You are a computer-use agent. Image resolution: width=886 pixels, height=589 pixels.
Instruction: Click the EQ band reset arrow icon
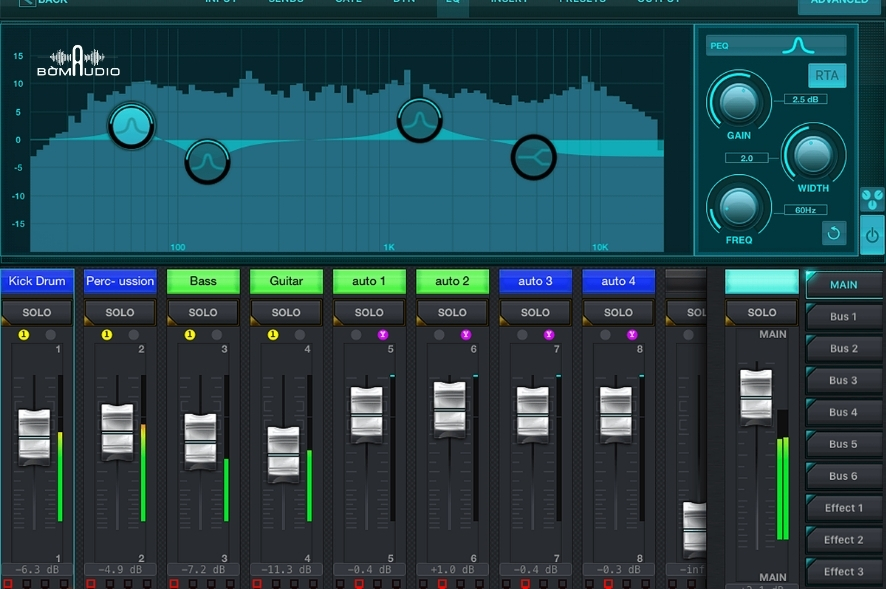tap(833, 233)
